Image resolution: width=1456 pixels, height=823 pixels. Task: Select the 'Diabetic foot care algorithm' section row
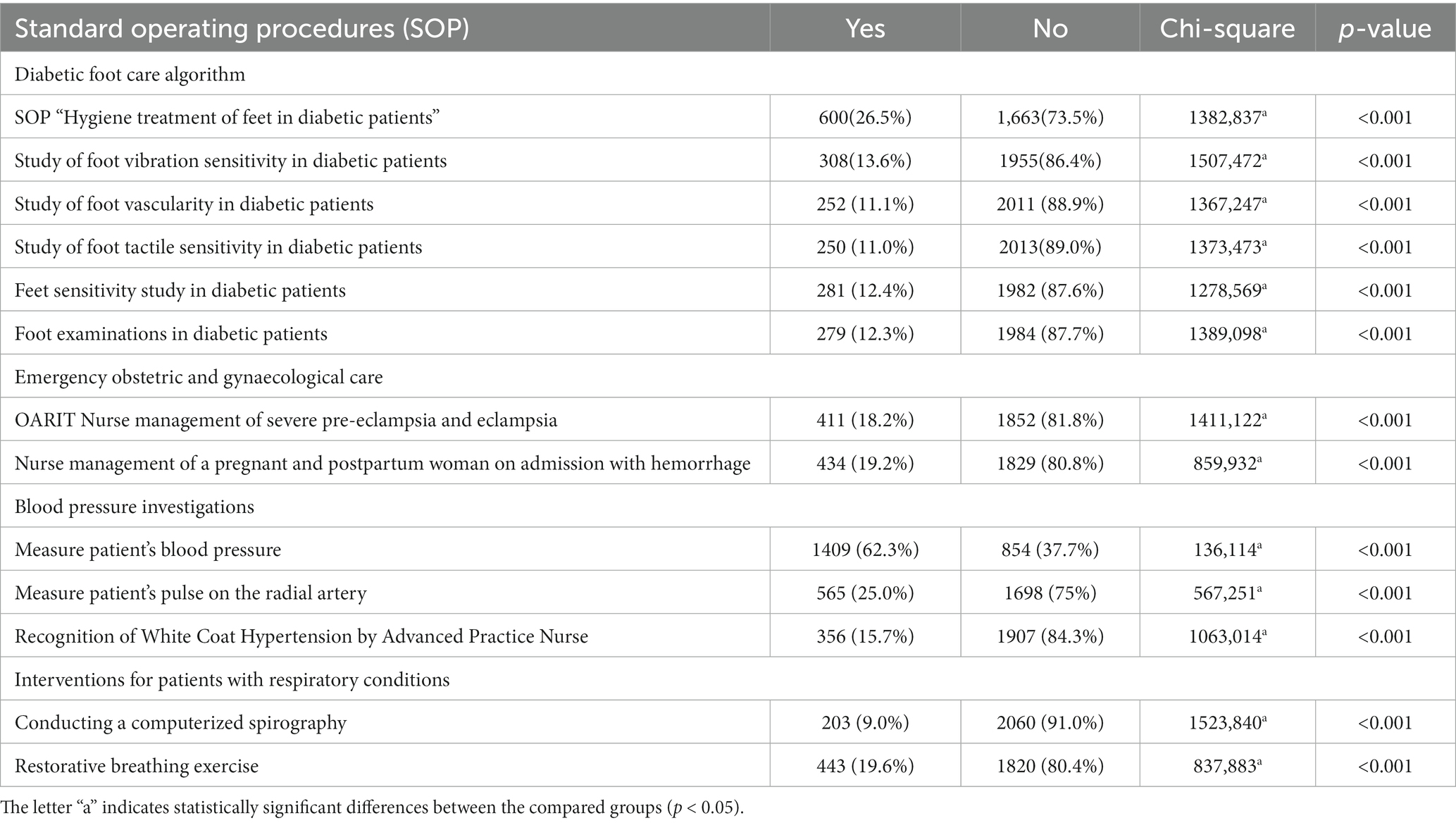[x=130, y=74]
